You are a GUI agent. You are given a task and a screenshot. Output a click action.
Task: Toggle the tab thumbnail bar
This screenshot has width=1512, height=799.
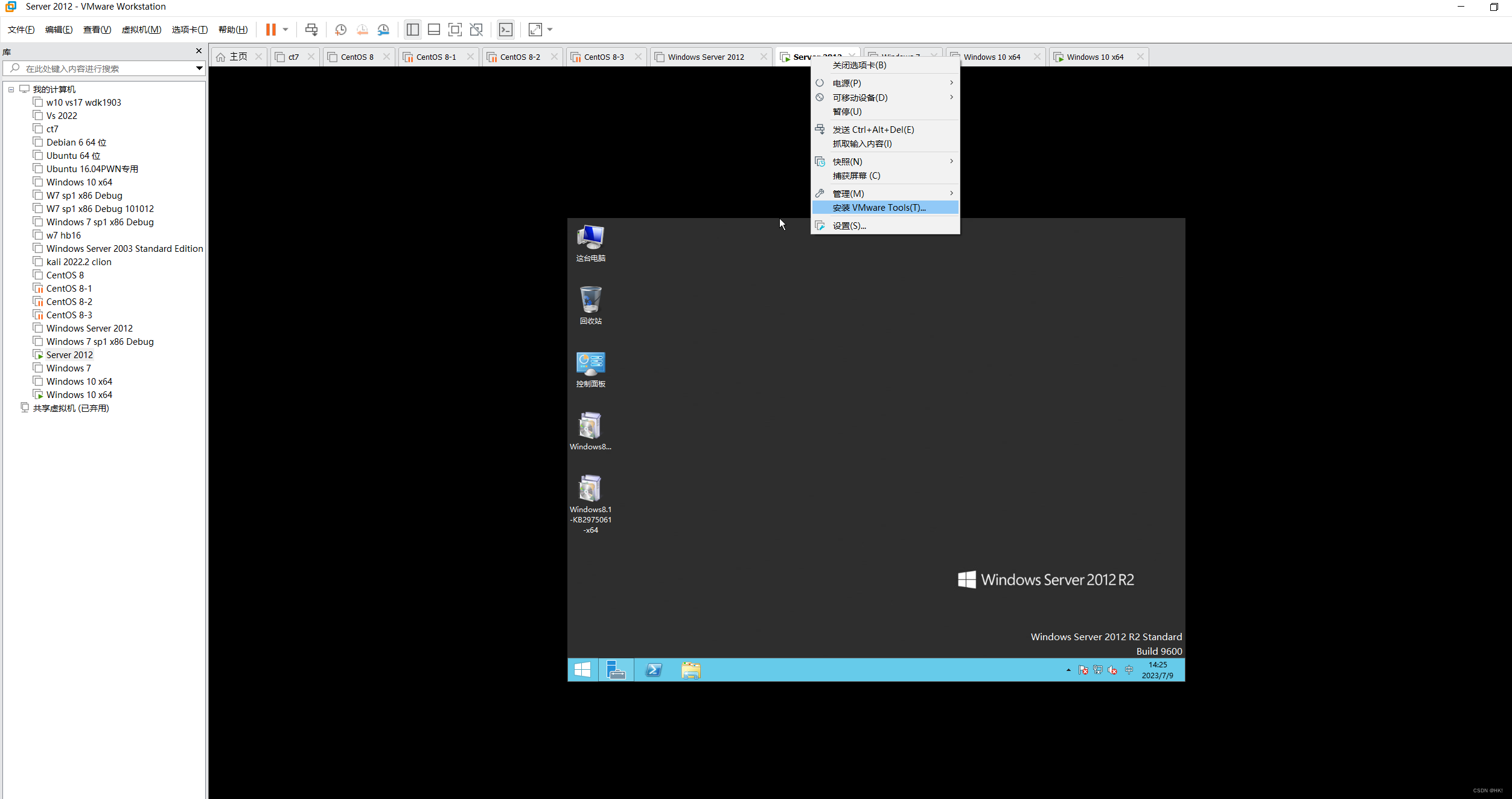click(434, 29)
